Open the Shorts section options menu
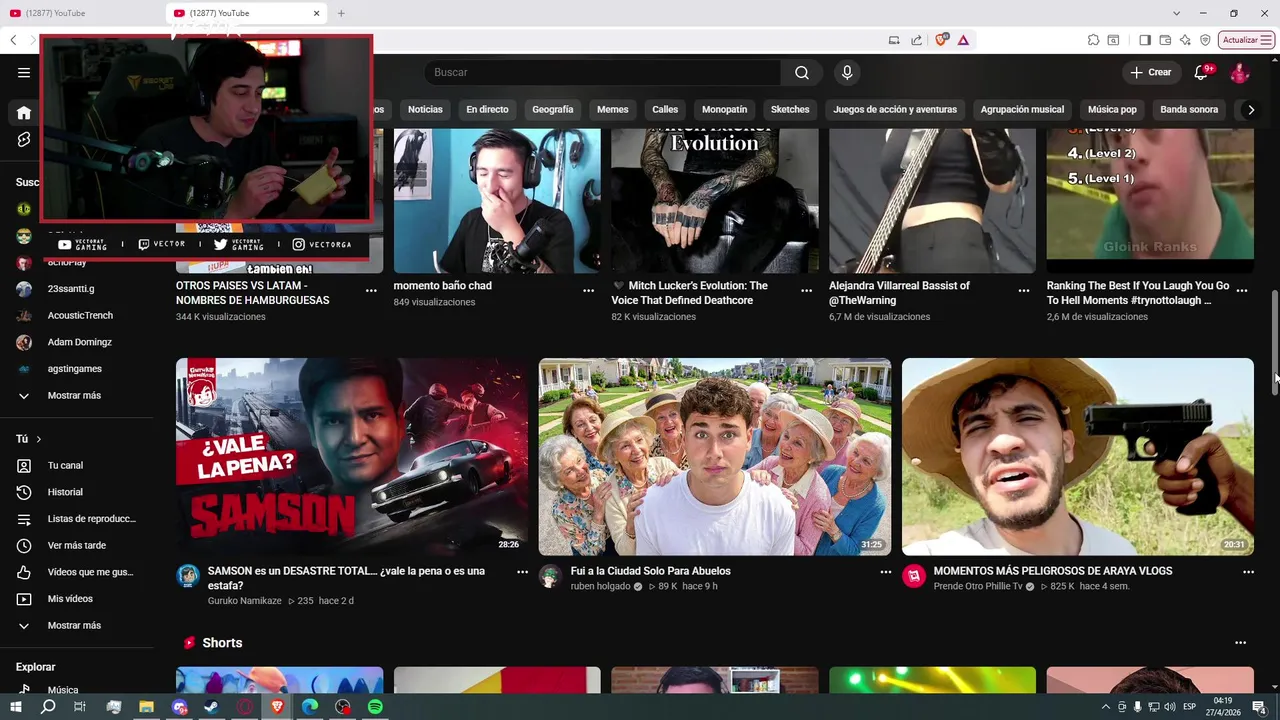The image size is (1280, 720). (x=1240, y=643)
